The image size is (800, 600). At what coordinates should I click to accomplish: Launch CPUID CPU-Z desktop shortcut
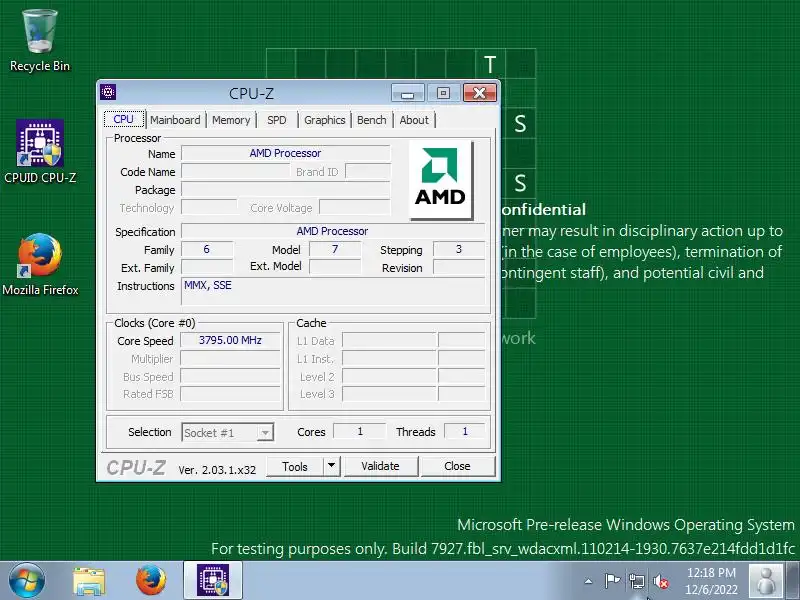40,152
